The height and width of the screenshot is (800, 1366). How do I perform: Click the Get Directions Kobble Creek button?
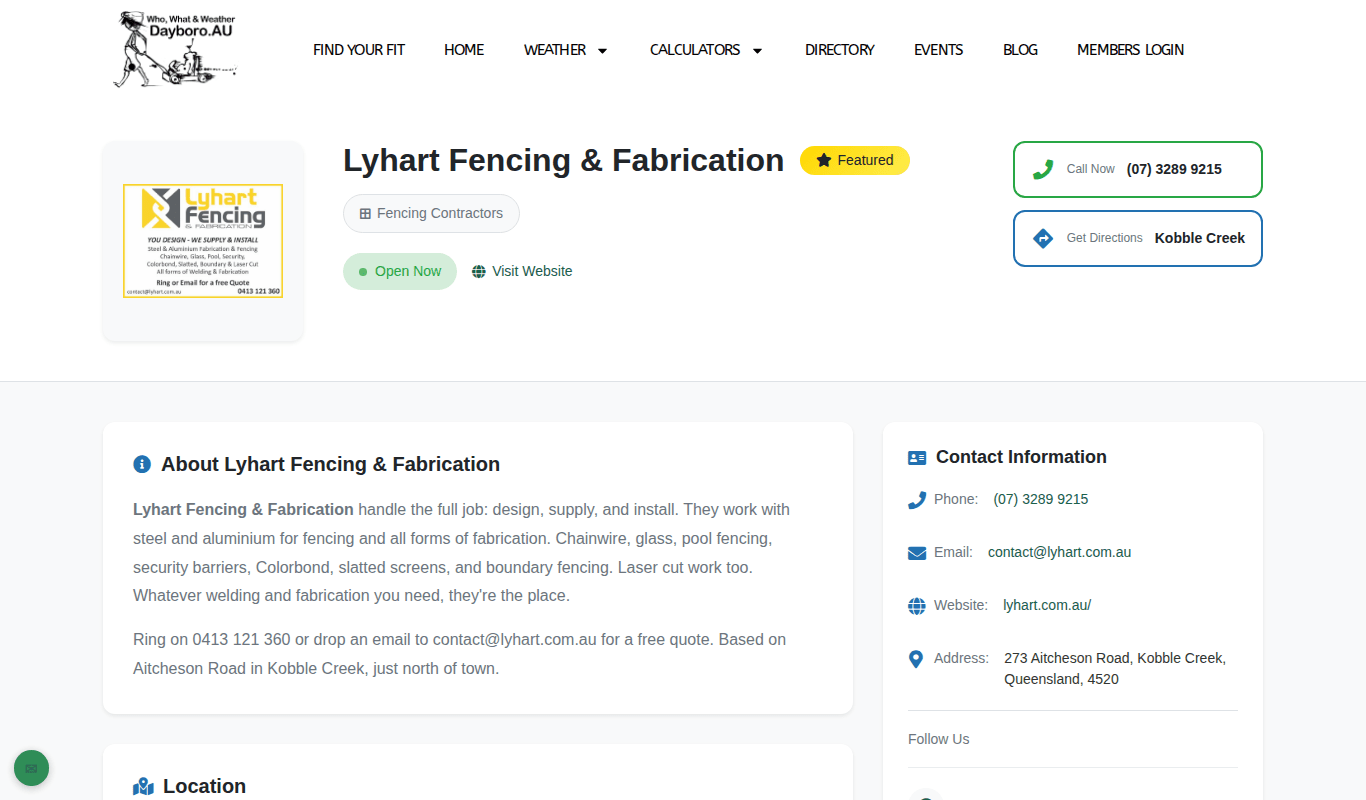(x=1138, y=238)
